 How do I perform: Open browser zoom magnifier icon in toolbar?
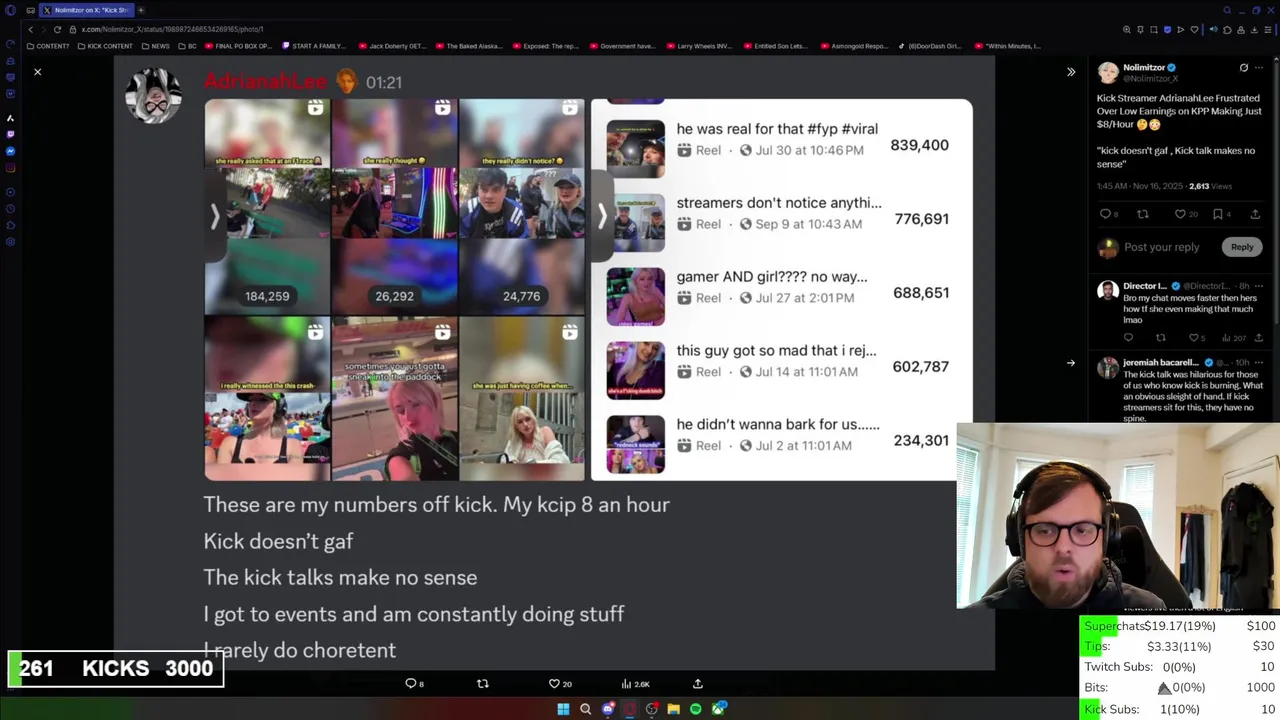coord(1126,30)
